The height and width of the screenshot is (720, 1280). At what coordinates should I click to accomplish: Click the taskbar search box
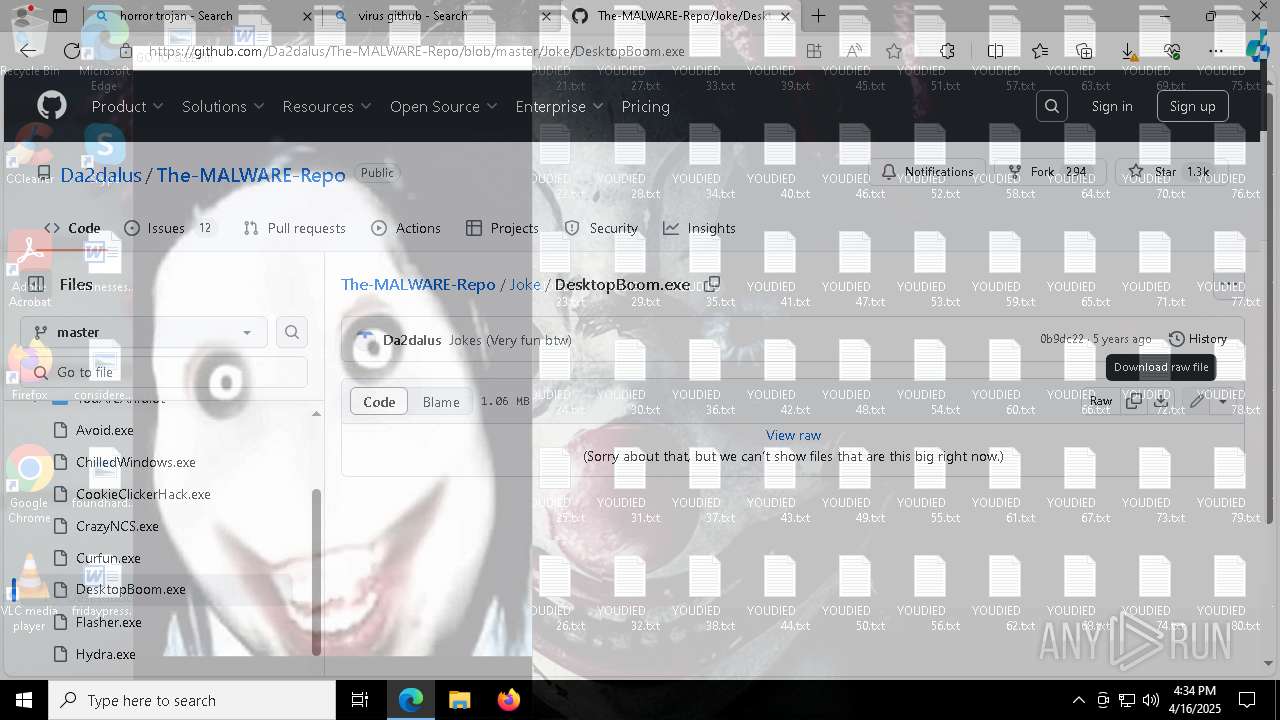[192, 700]
